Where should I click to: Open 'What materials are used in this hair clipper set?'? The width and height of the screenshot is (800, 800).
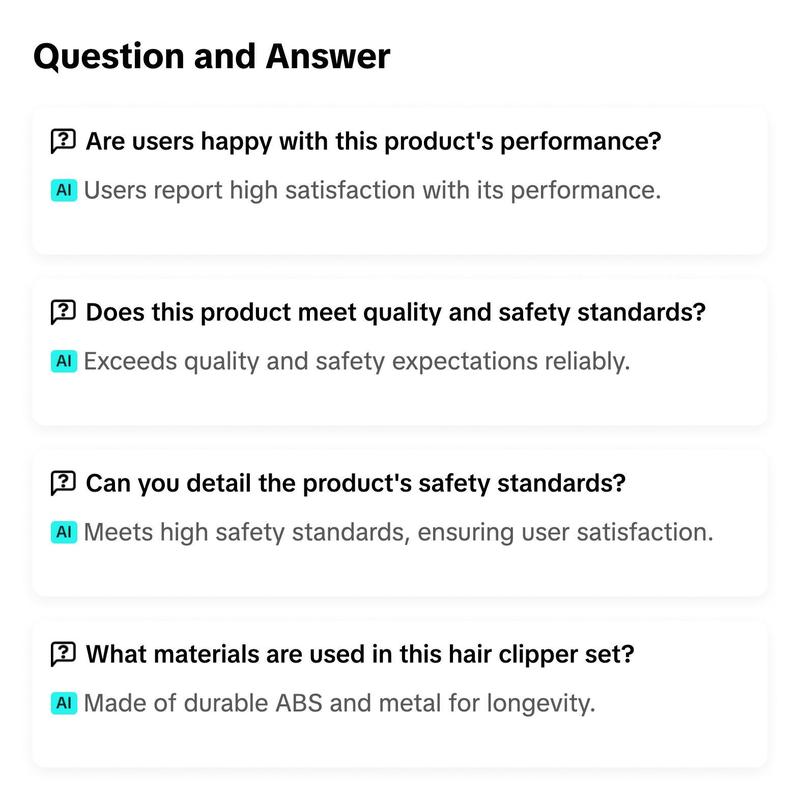pos(360,654)
